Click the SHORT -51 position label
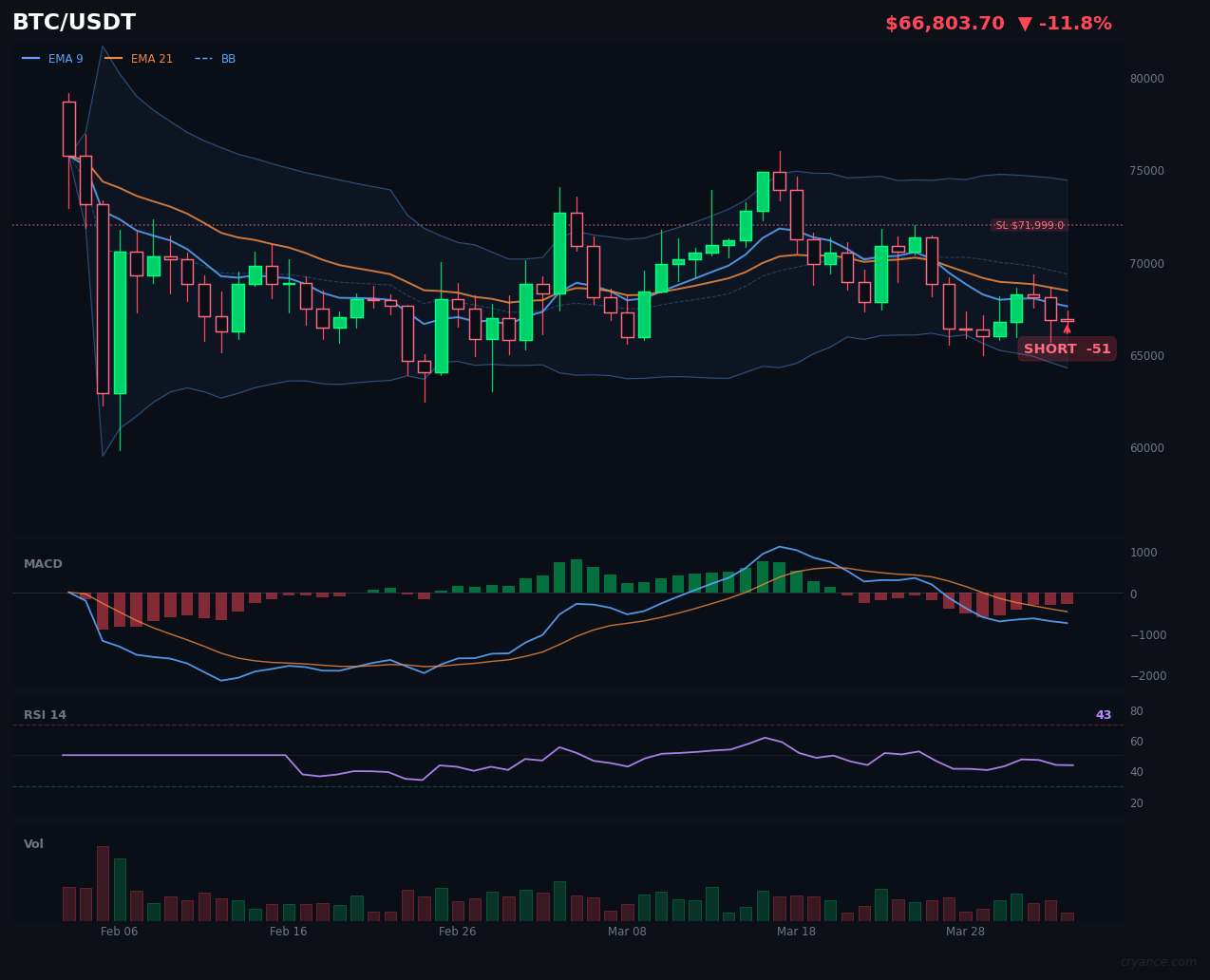 tap(1067, 349)
